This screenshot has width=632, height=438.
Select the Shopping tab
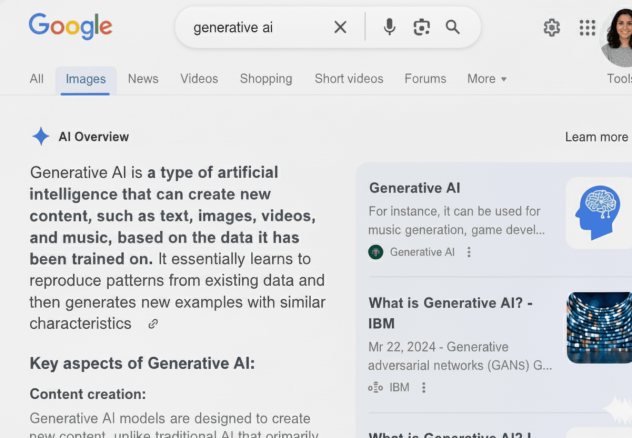coord(266,79)
